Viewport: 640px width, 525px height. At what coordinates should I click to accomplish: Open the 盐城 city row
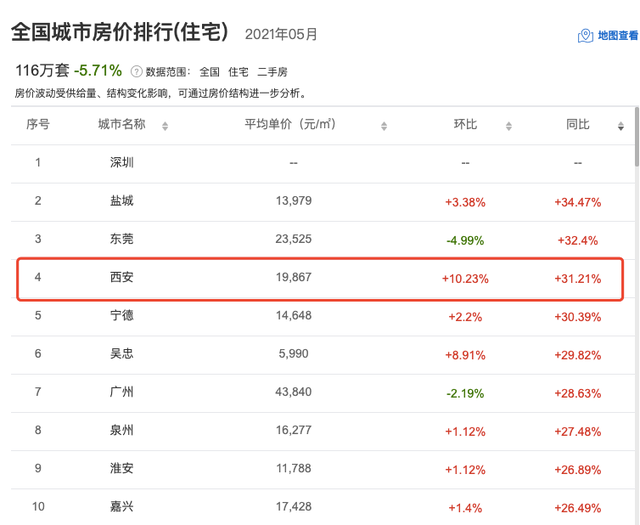point(322,201)
